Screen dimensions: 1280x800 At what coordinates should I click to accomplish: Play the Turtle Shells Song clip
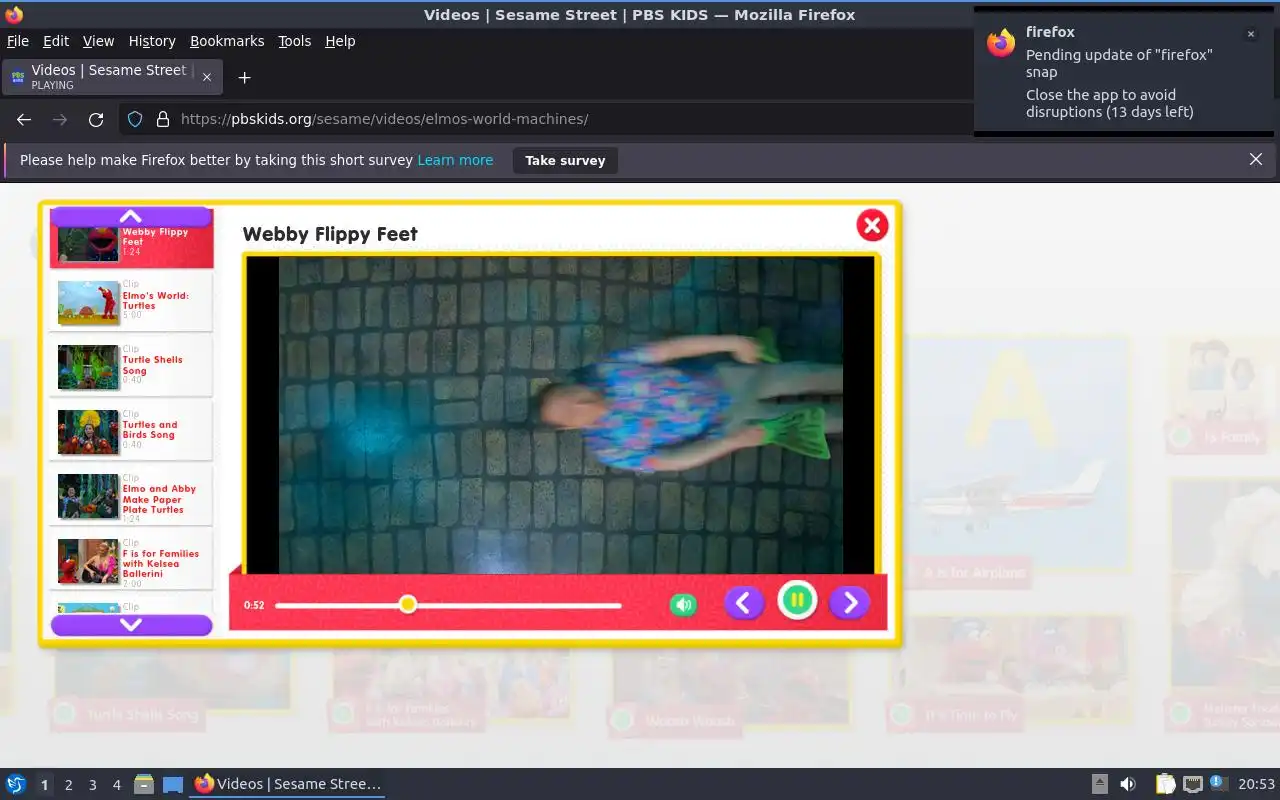(131, 366)
